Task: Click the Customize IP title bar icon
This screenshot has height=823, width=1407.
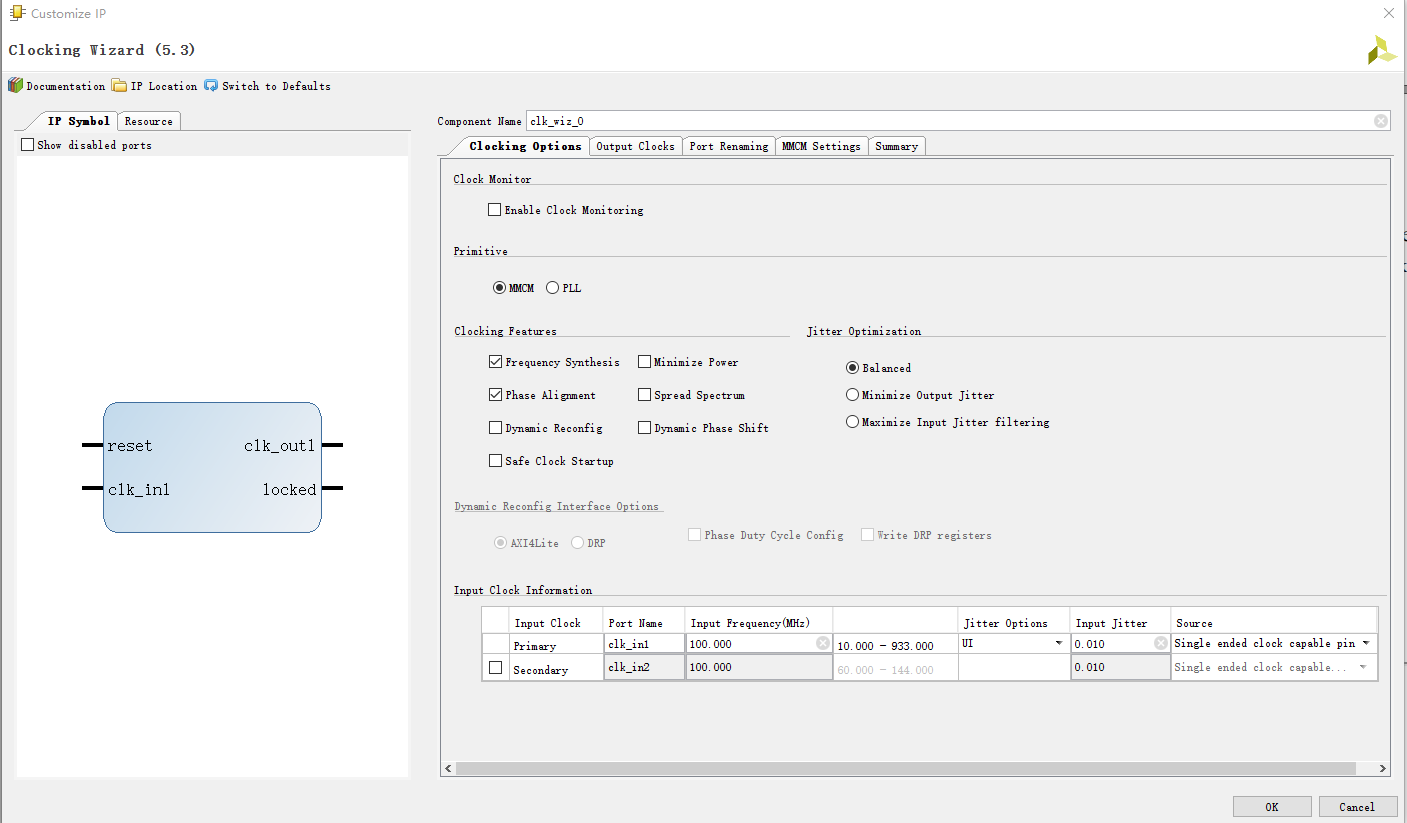Action: [16, 14]
